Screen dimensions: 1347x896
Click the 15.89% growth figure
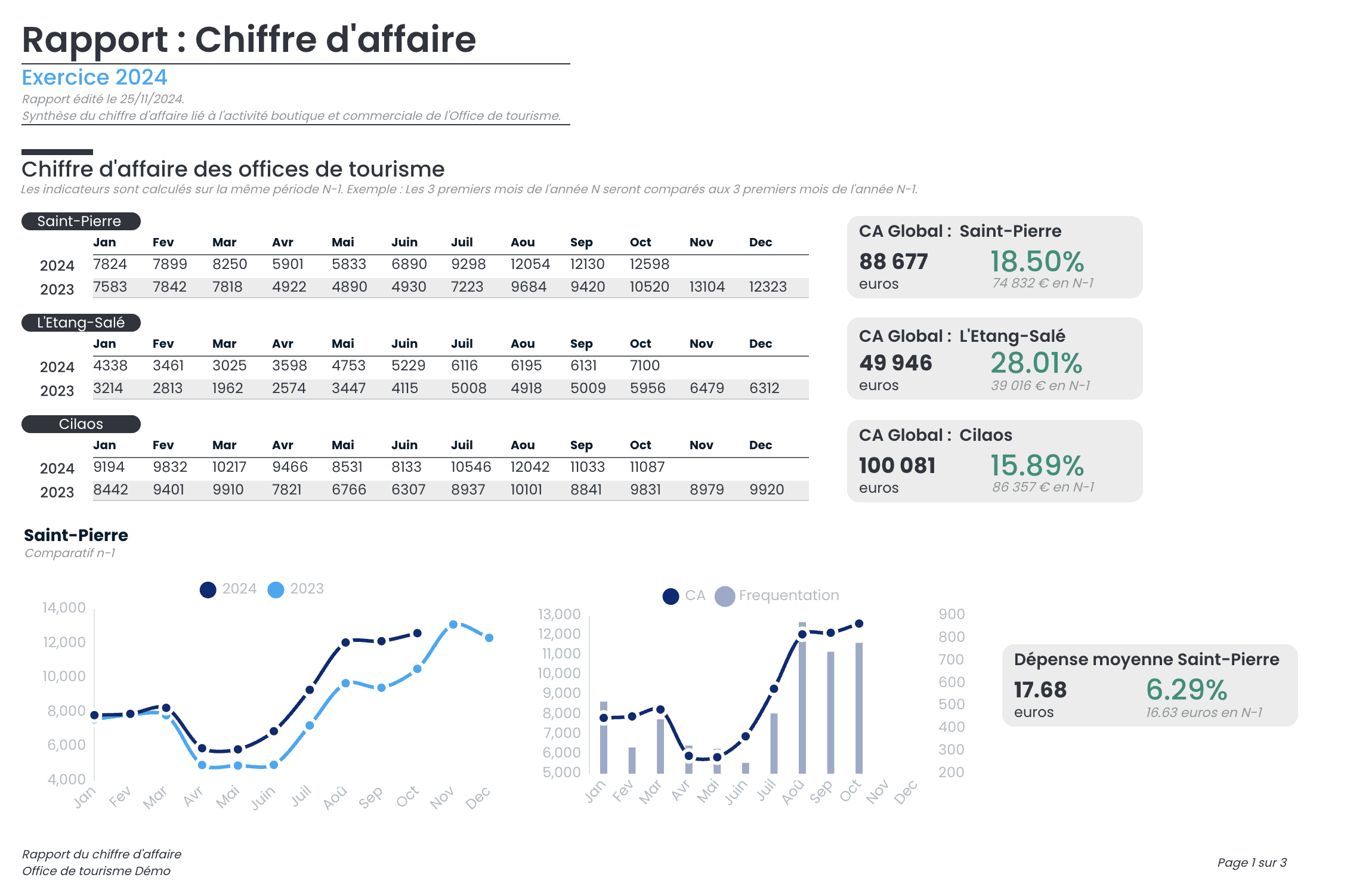coord(1037,465)
